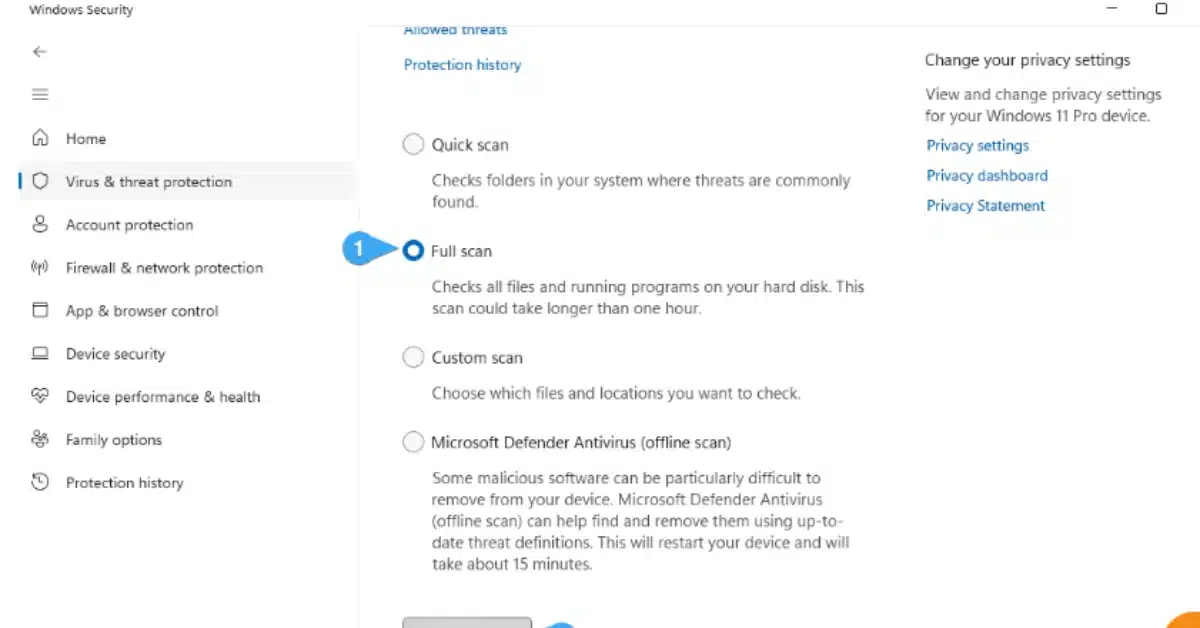The image size is (1200, 628).
Task: Open the Protection history link
Action: (462, 65)
